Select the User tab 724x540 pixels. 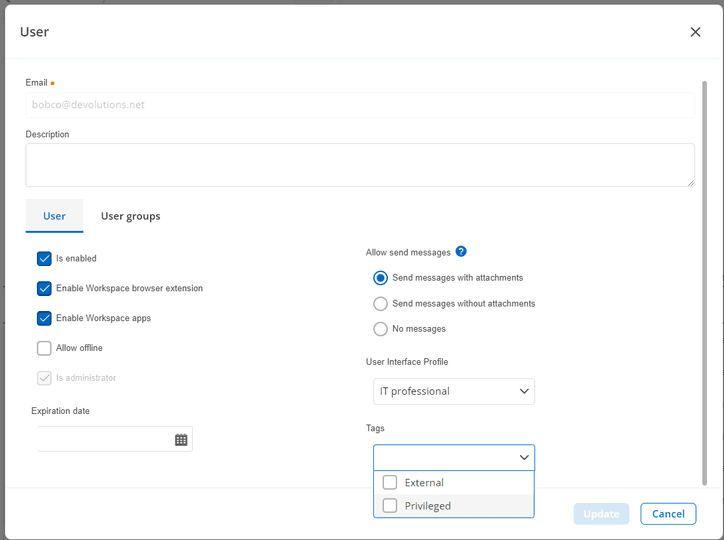(54, 216)
